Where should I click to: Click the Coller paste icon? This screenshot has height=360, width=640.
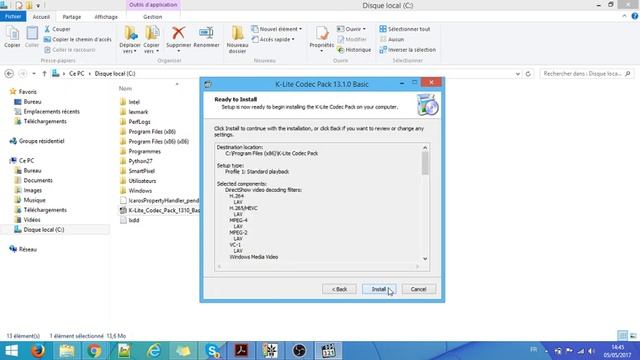click(x=32, y=37)
